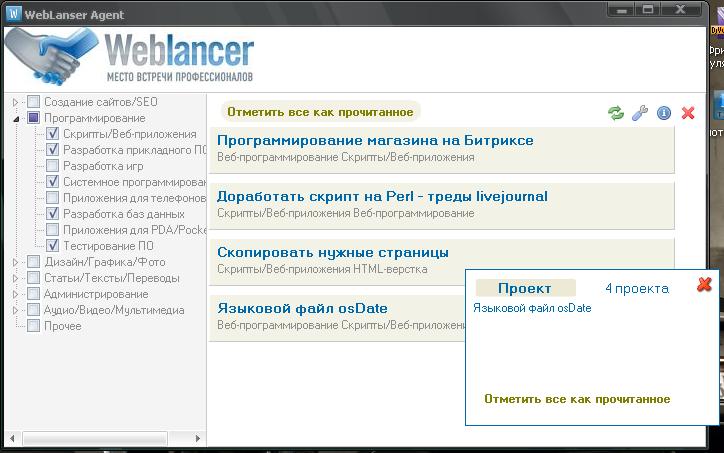Click the Проект button in the popup
Screen dimensions: 724x453
pos(525,288)
